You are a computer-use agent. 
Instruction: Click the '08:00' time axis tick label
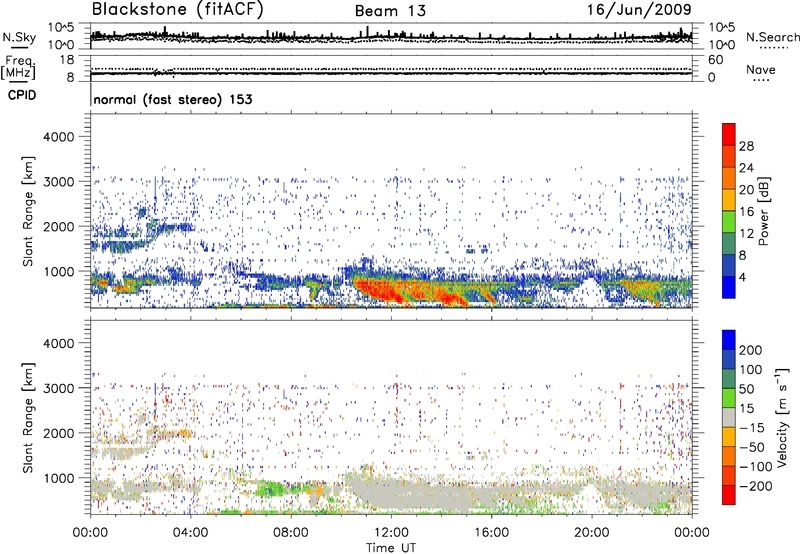(291, 533)
